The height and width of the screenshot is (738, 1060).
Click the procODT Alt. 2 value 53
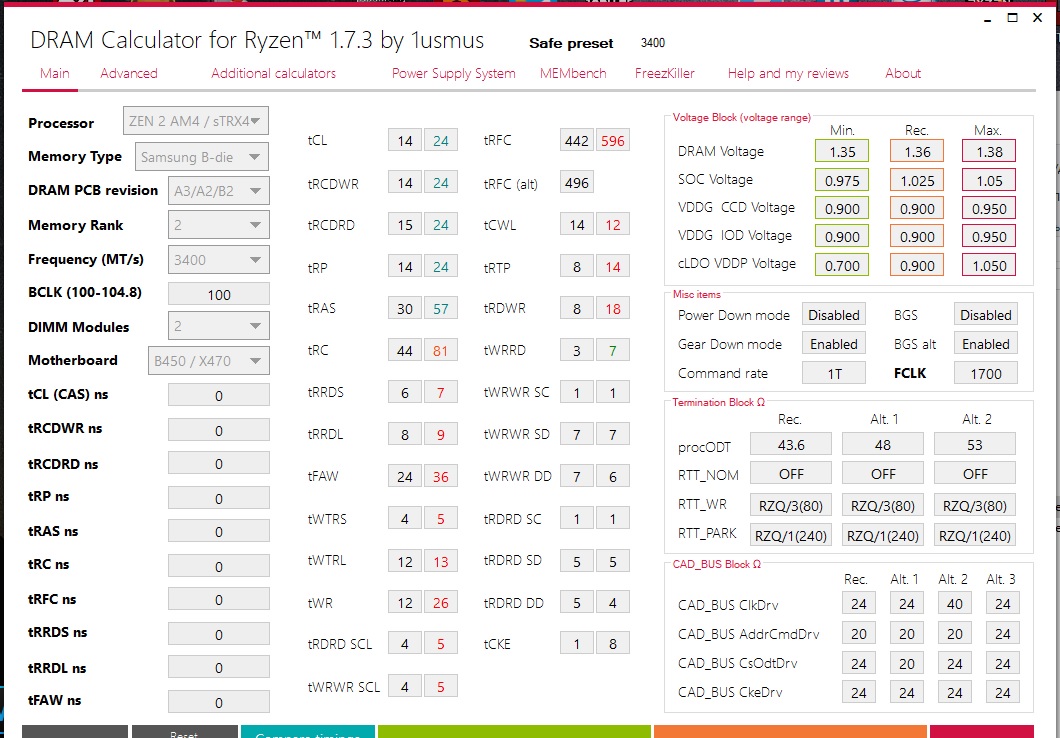click(975, 445)
